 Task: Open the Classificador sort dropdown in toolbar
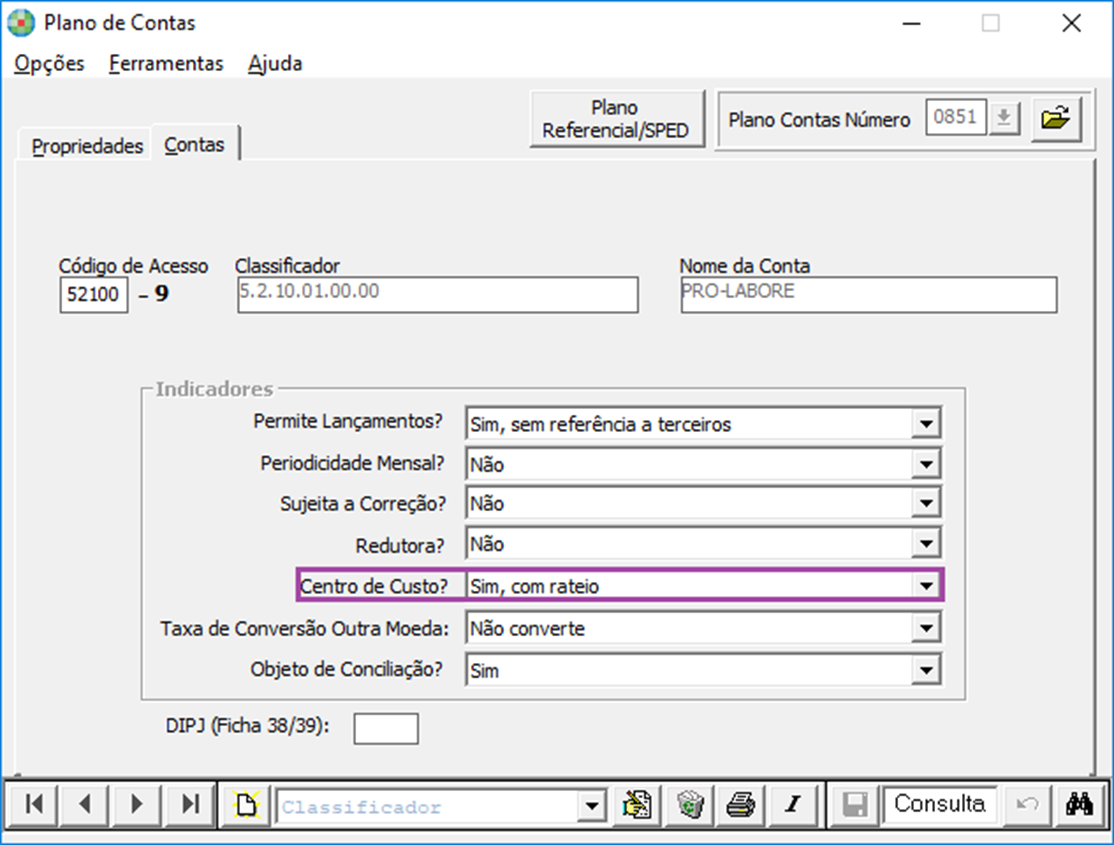point(592,807)
